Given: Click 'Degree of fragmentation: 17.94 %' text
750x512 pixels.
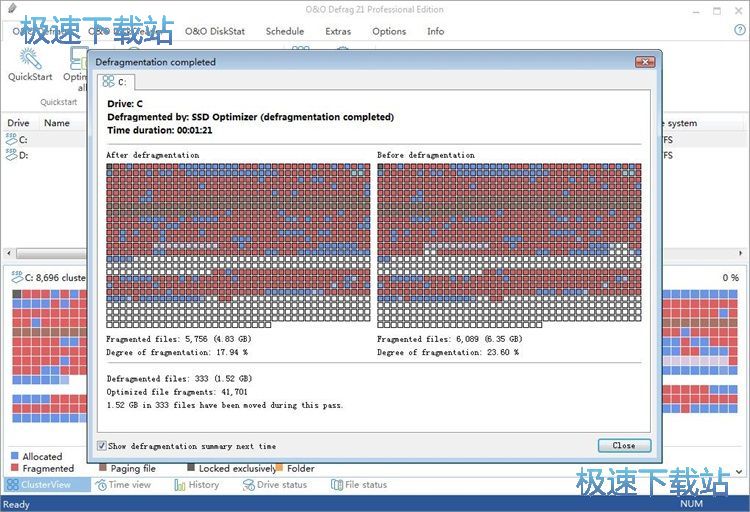Looking at the screenshot, I should click(x=177, y=352).
